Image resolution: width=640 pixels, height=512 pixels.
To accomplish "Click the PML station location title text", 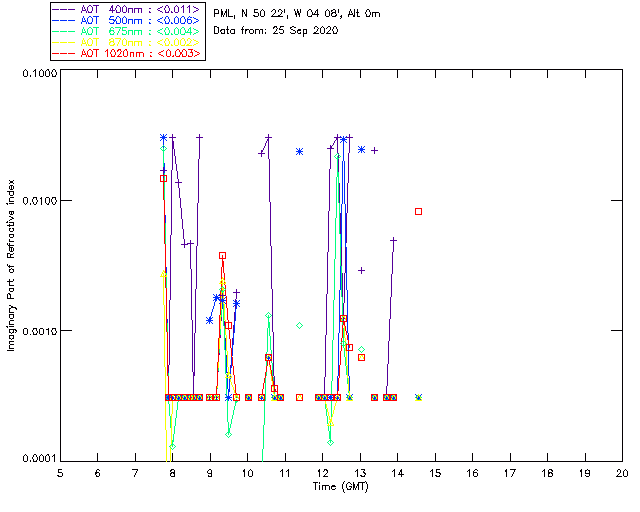I will [297, 14].
